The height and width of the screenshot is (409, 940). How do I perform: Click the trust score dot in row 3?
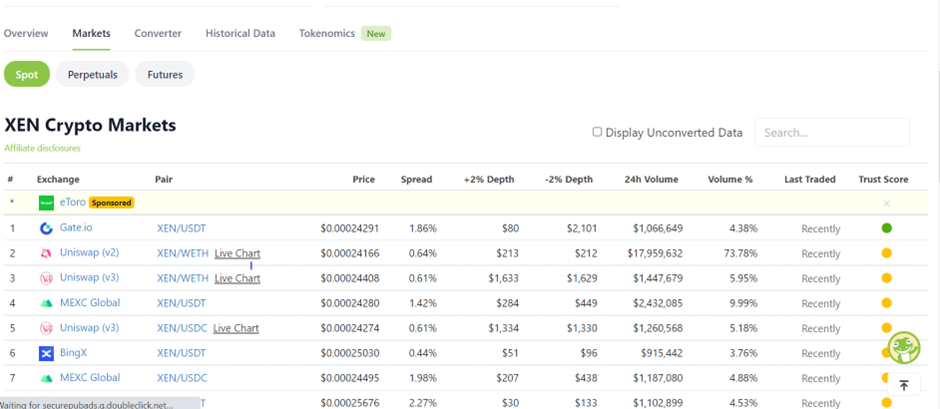coord(887,278)
